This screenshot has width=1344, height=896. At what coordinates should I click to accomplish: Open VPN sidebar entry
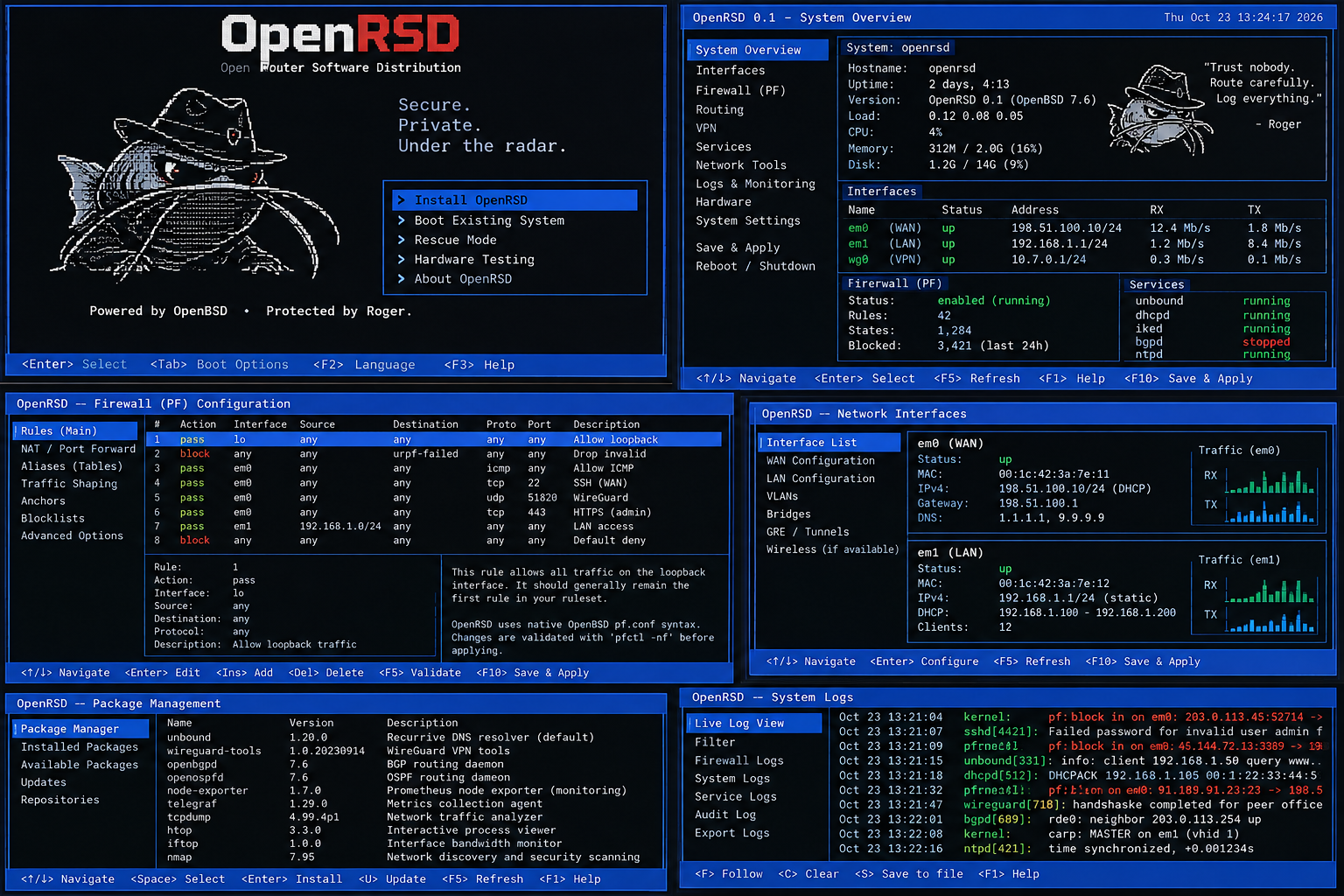[706, 128]
